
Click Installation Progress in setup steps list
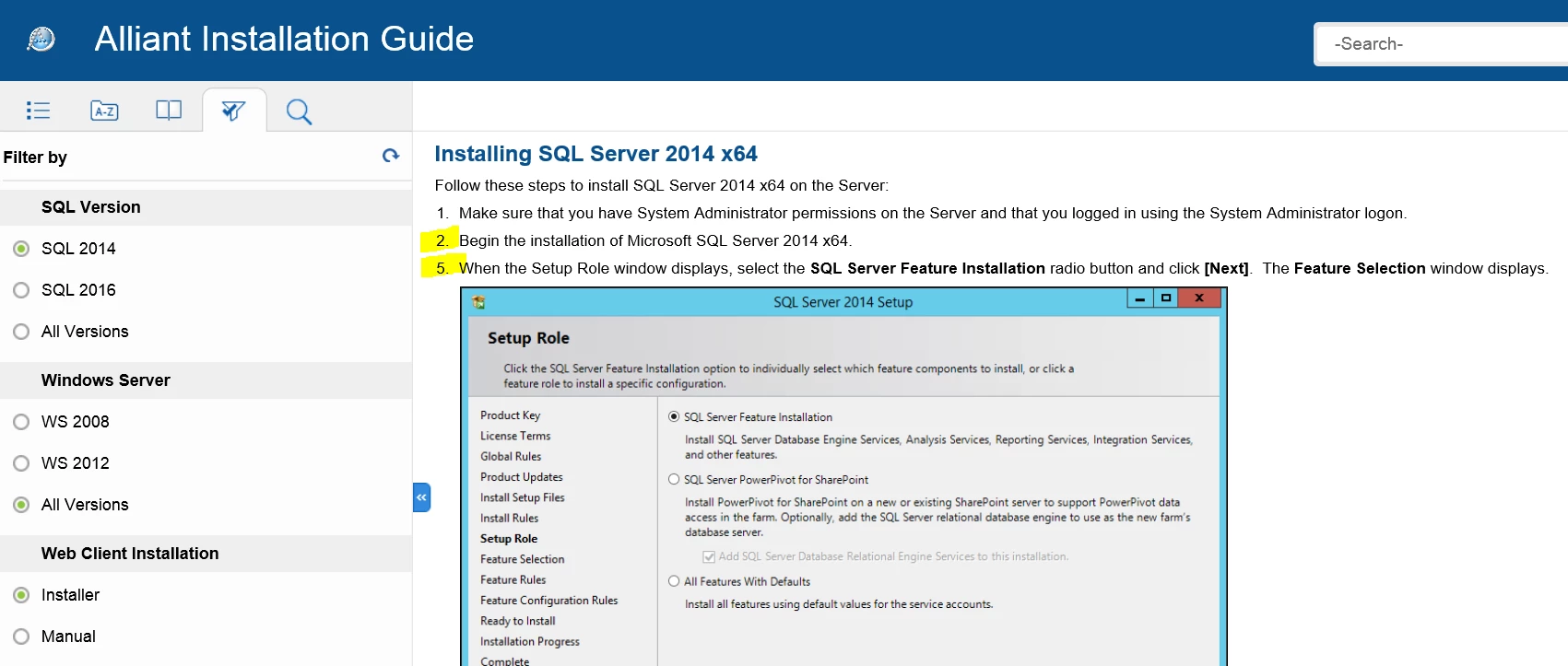529,641
